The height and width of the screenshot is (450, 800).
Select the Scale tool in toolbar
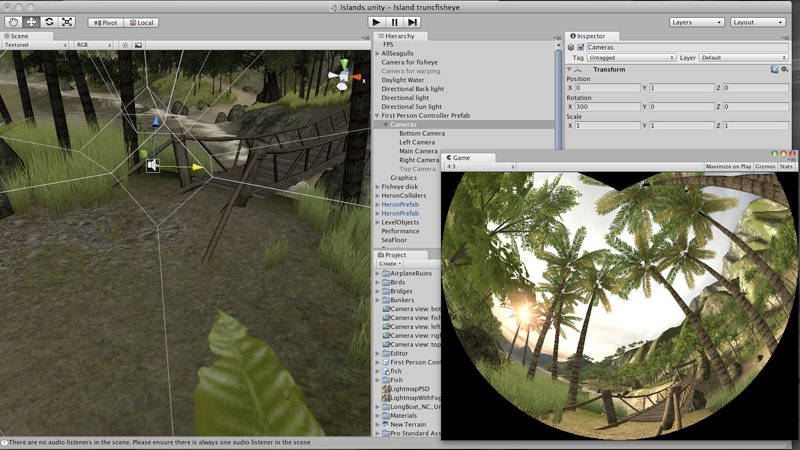[67, 21]
